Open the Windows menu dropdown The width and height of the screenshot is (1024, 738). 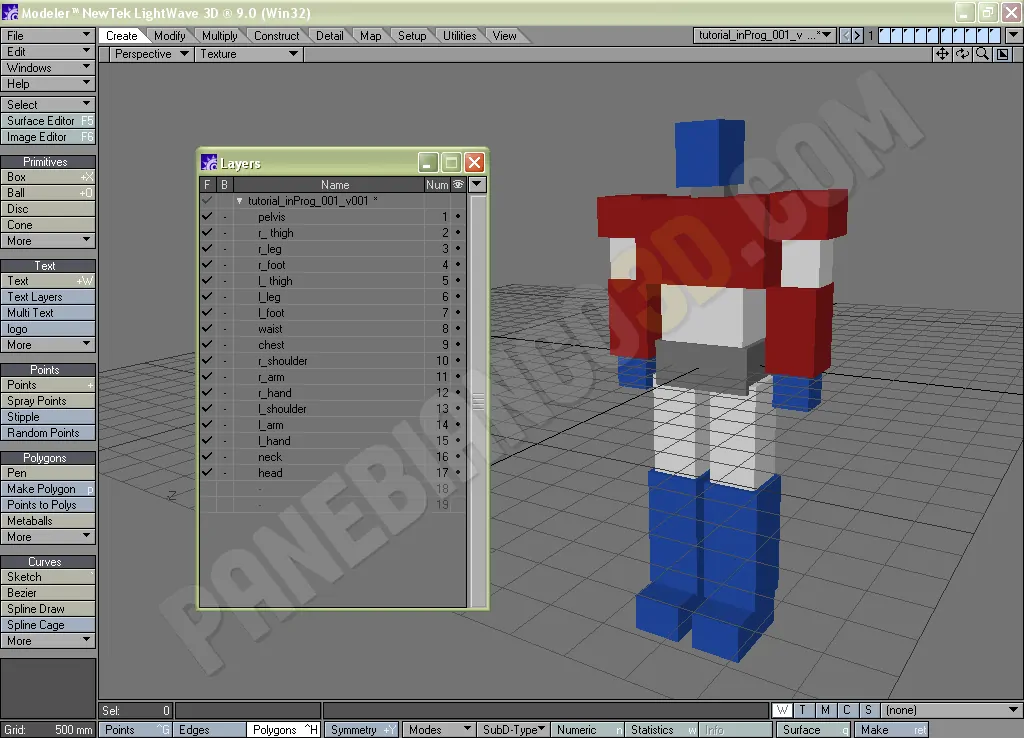(48, 68)
